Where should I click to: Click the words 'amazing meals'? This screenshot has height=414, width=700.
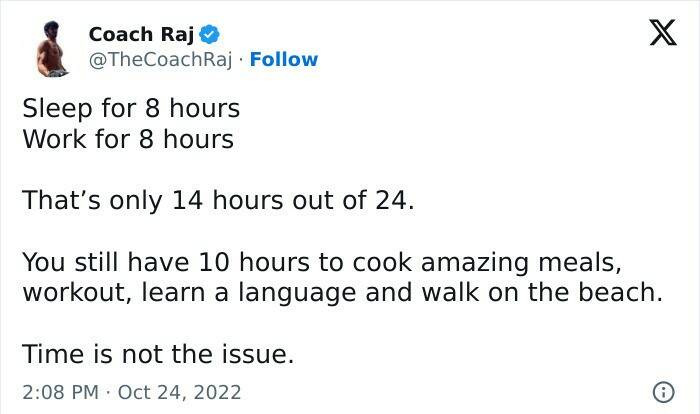coord(530,263)
